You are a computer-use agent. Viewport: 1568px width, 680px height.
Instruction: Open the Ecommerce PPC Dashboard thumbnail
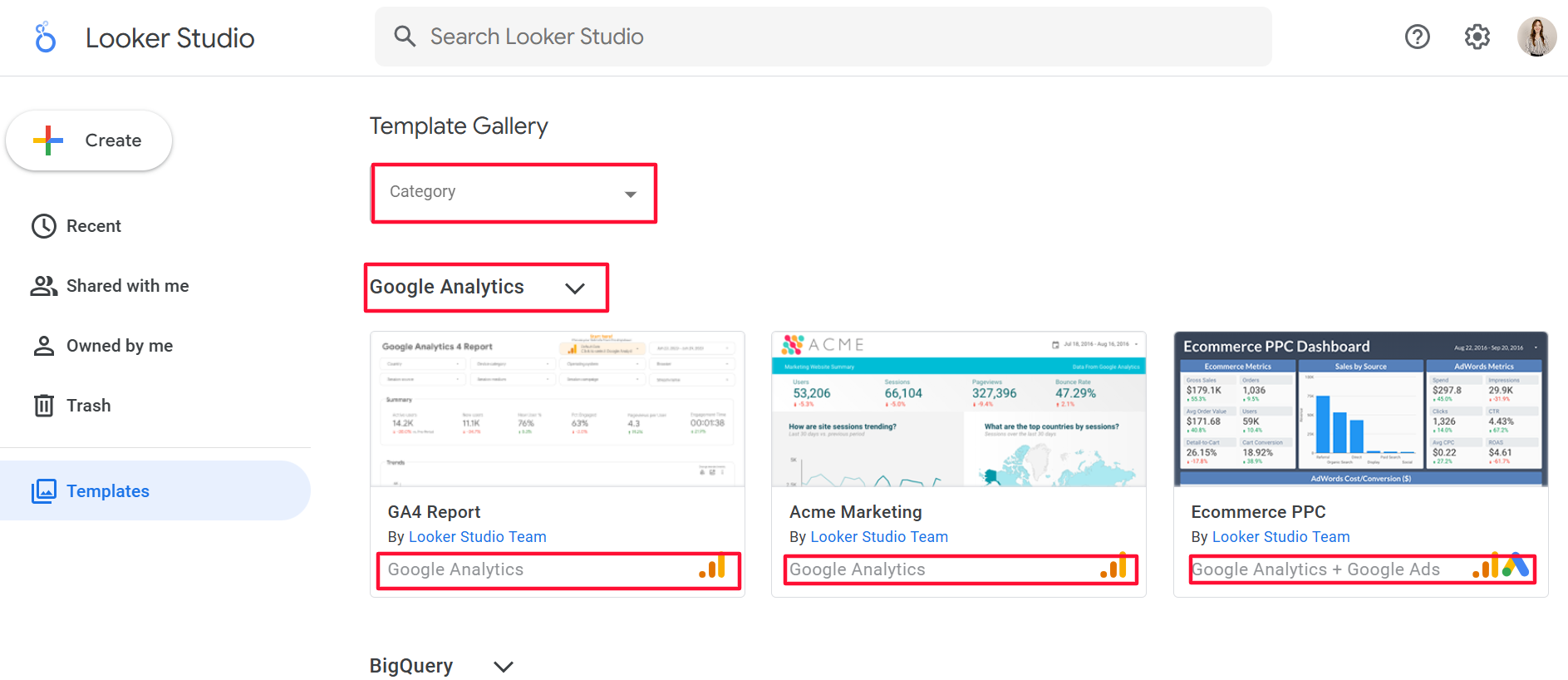[x=1360, y=410]
